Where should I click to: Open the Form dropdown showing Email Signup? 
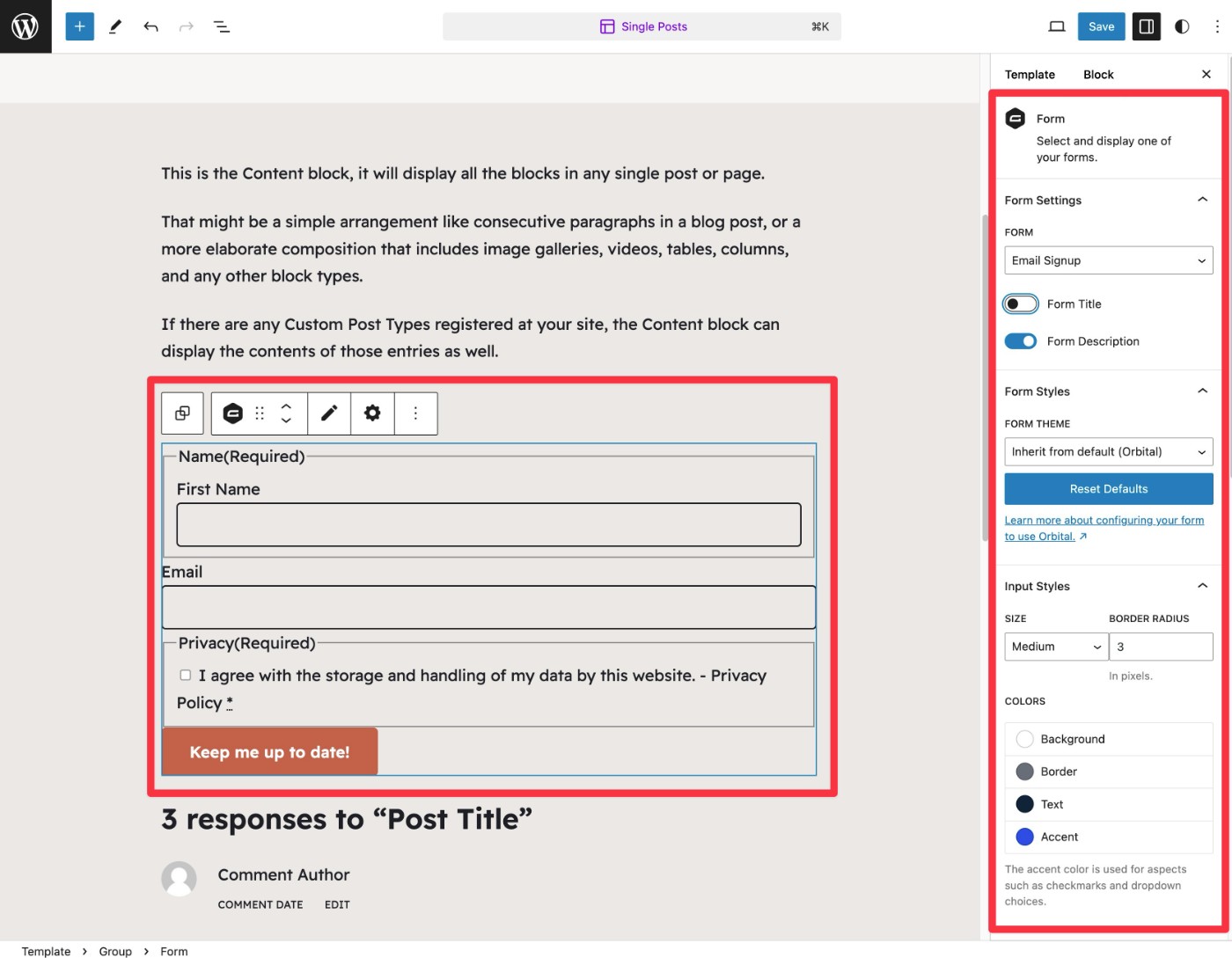[1109, 260]
